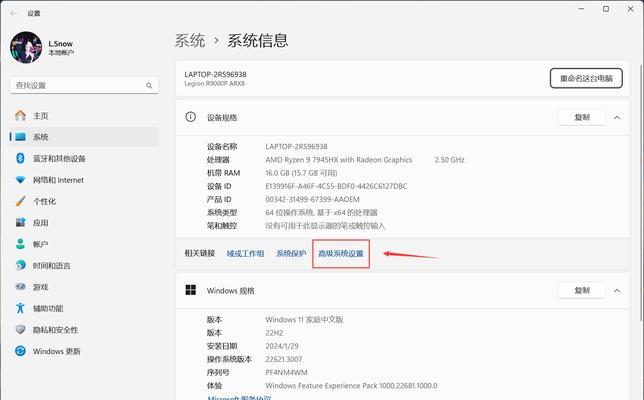
Task: Open 网络和 Internet settings
Action: [x=84, y=180]
